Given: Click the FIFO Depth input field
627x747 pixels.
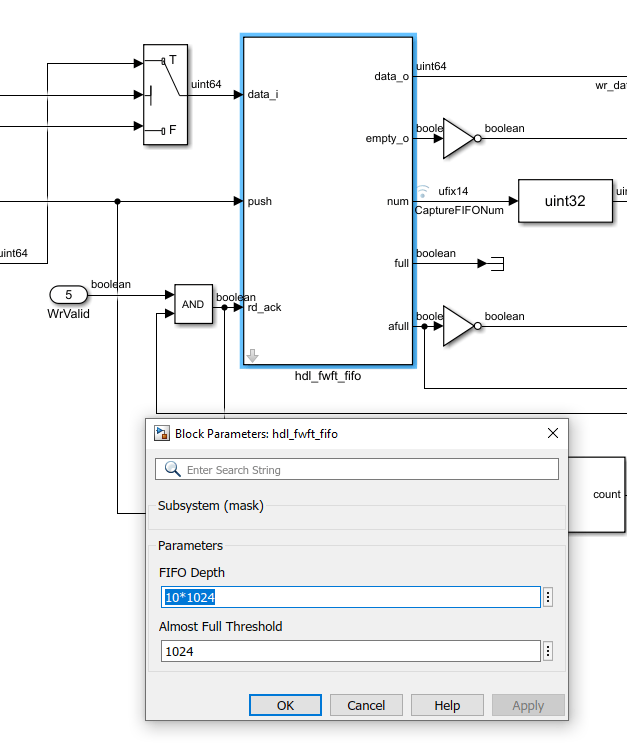Looking at the screenshot, I should pyautogui.click(x=351, y=597).
